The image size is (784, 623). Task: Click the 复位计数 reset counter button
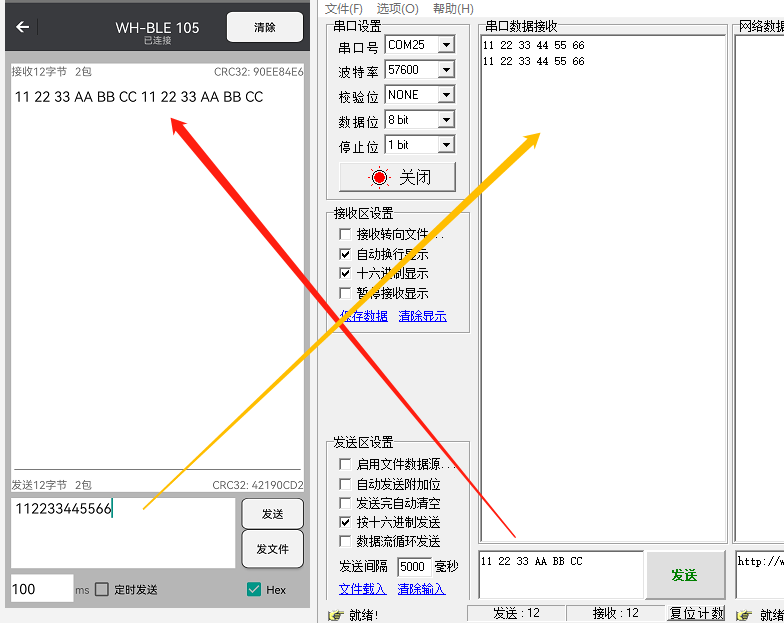[696, 613]
